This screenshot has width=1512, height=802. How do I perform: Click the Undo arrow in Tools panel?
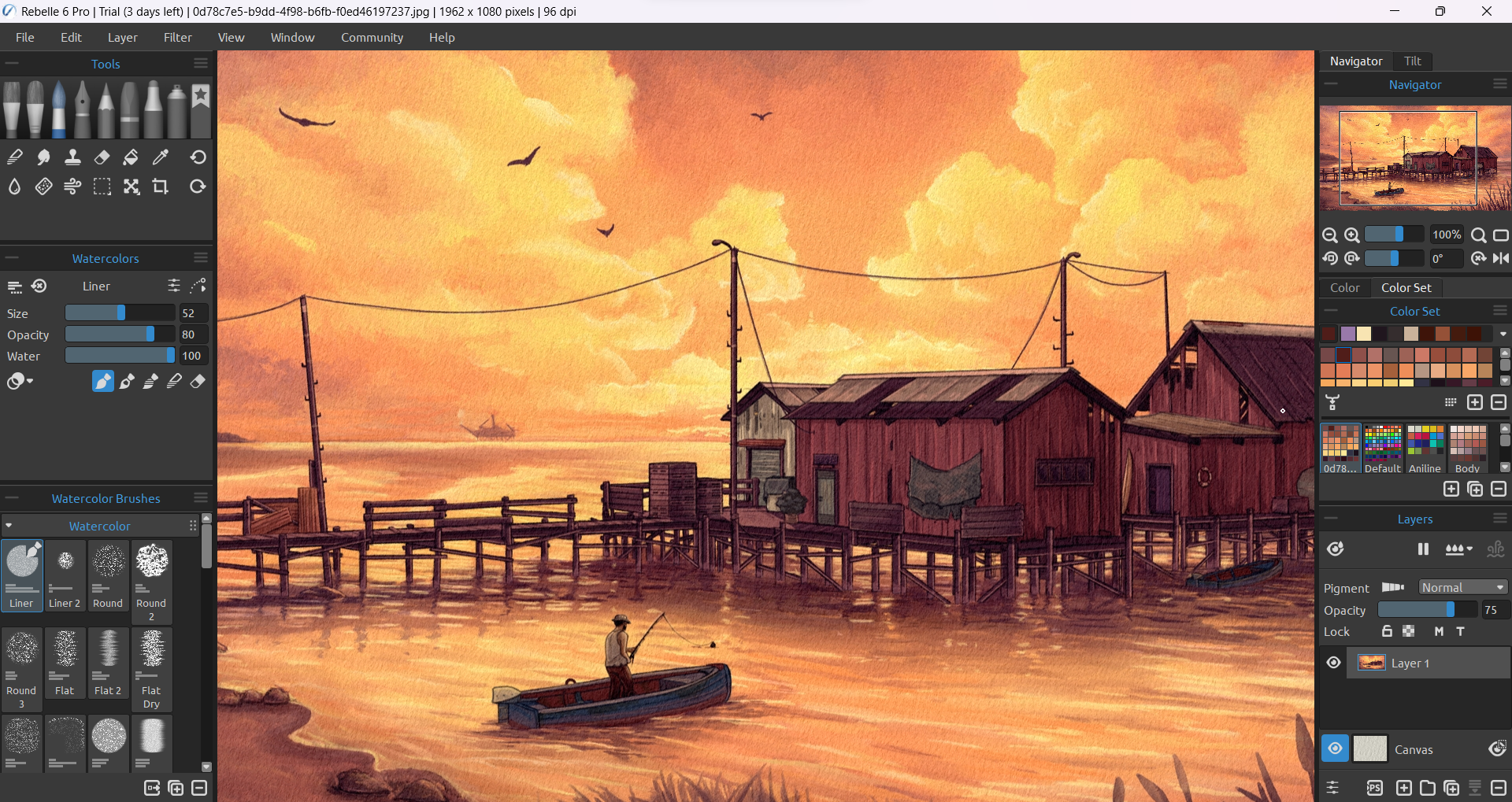[198, 157]
